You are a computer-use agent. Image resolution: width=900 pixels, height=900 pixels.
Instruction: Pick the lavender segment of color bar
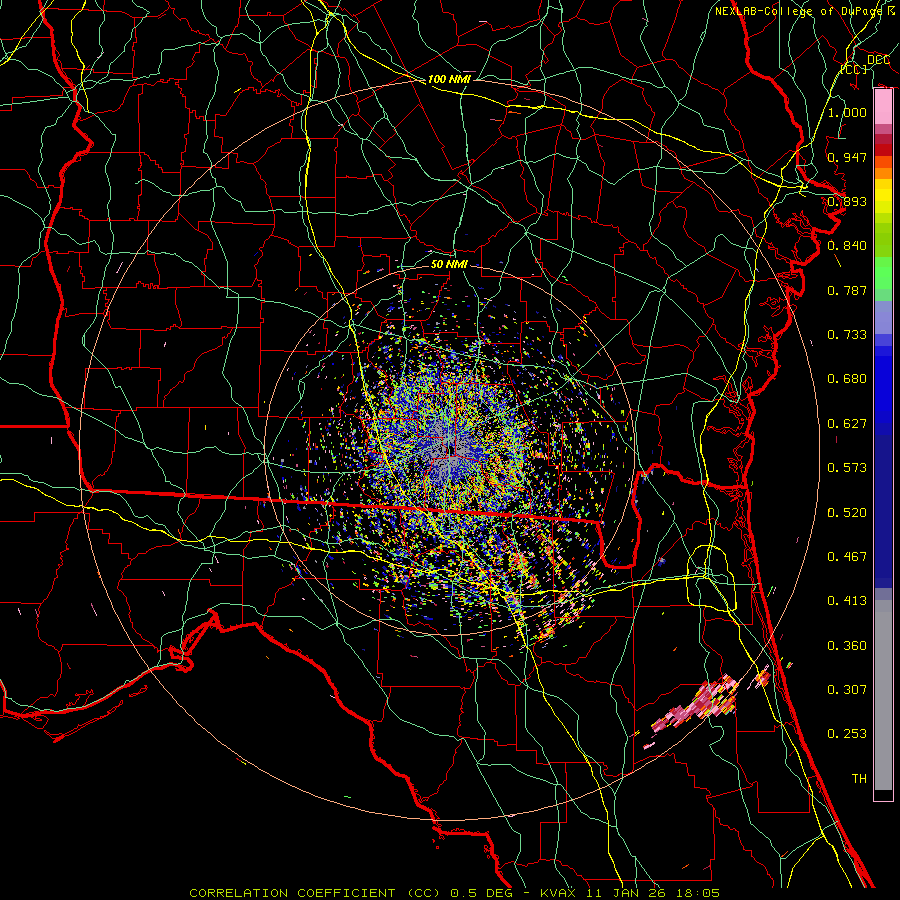[x=883, y=317]
